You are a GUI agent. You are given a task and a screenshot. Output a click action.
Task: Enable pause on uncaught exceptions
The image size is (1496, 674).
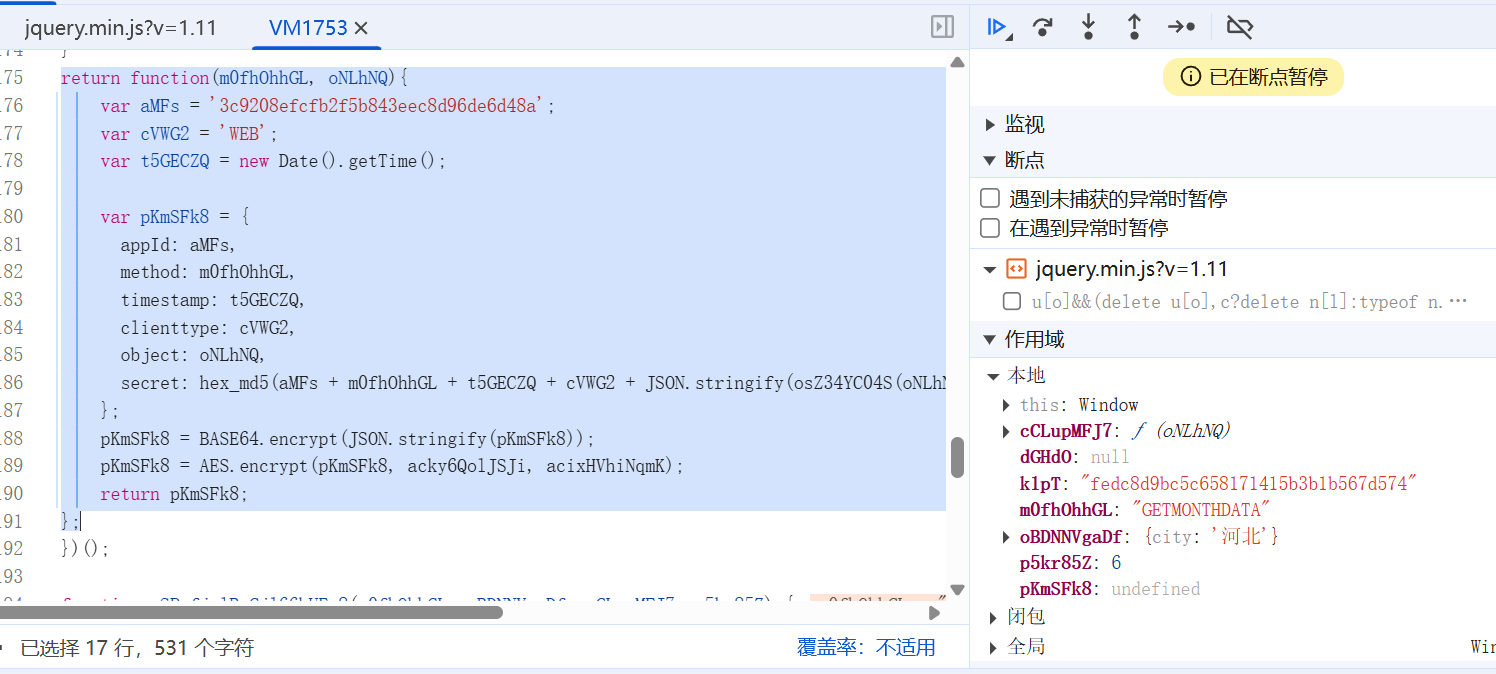click(x=990, y=198)
